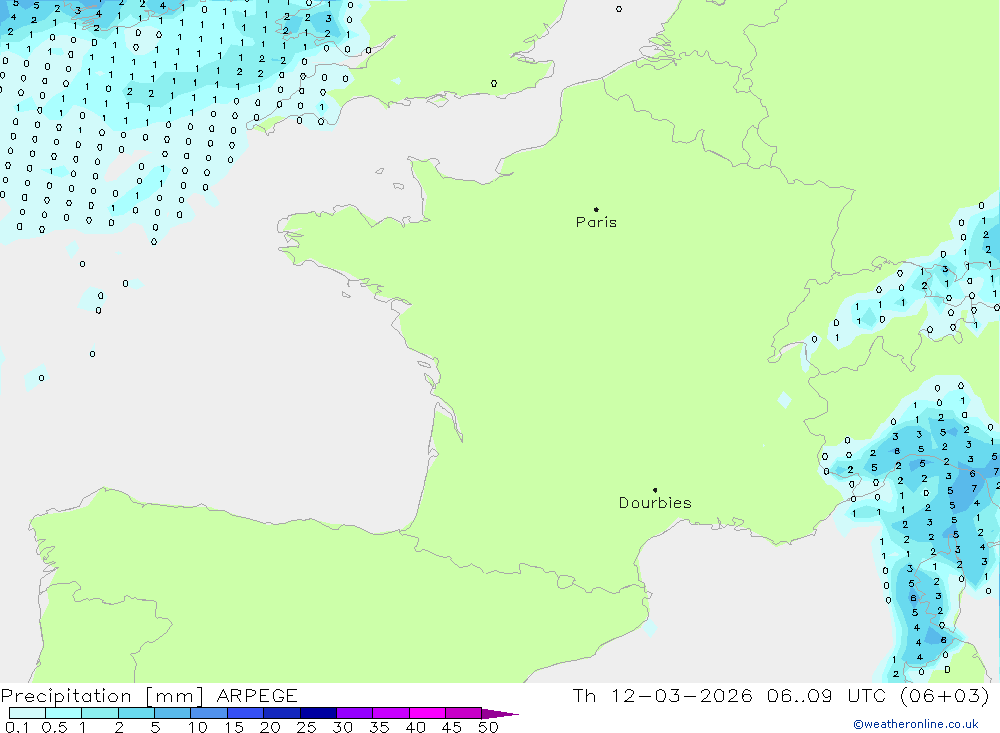
Task: Click the '25' legend scale value
Action: coord(307,727)
